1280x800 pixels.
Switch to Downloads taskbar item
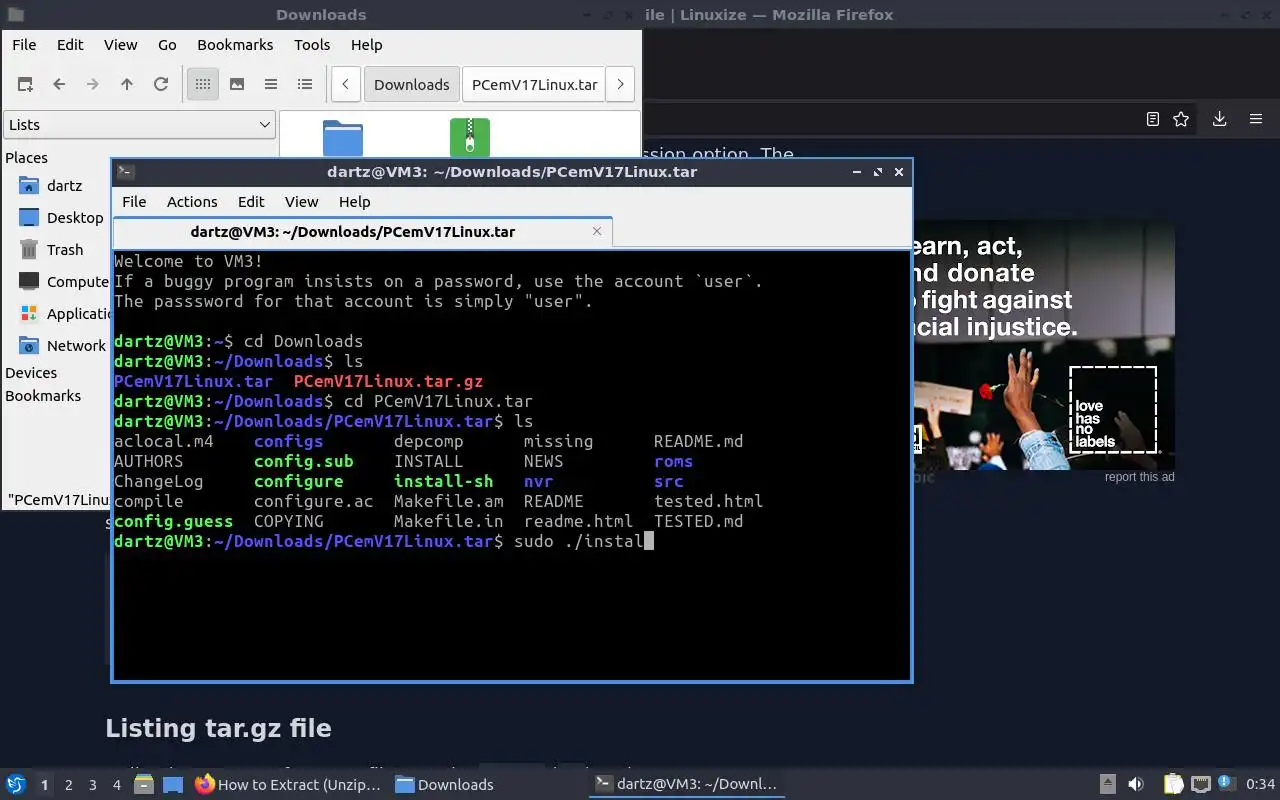(x=444, y=785)
